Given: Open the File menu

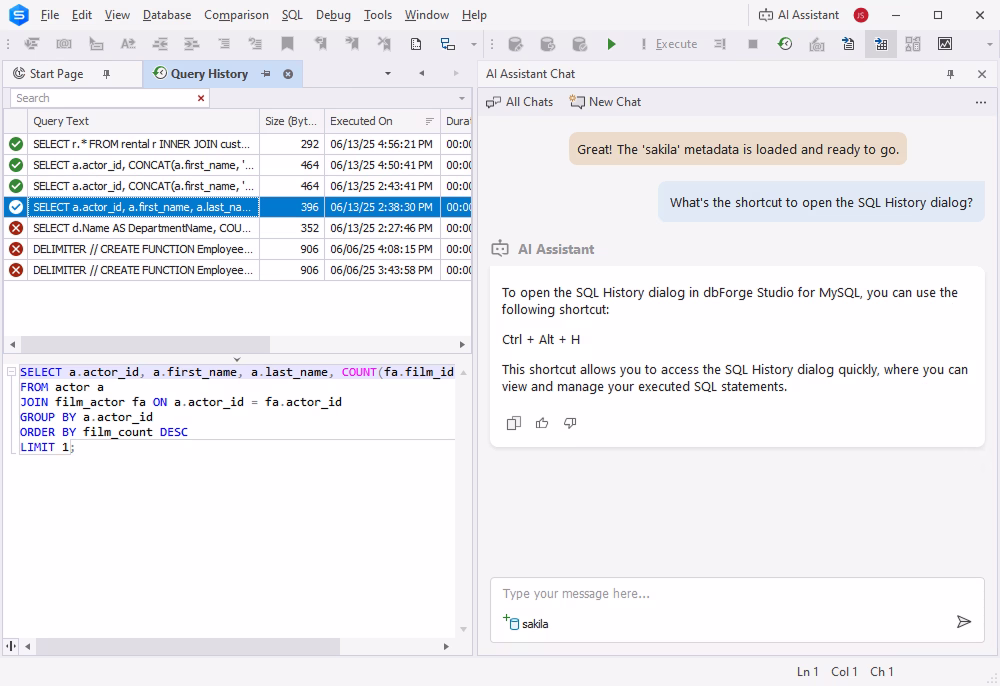Looking at the screenshot, I should click(x=49, y=15).
